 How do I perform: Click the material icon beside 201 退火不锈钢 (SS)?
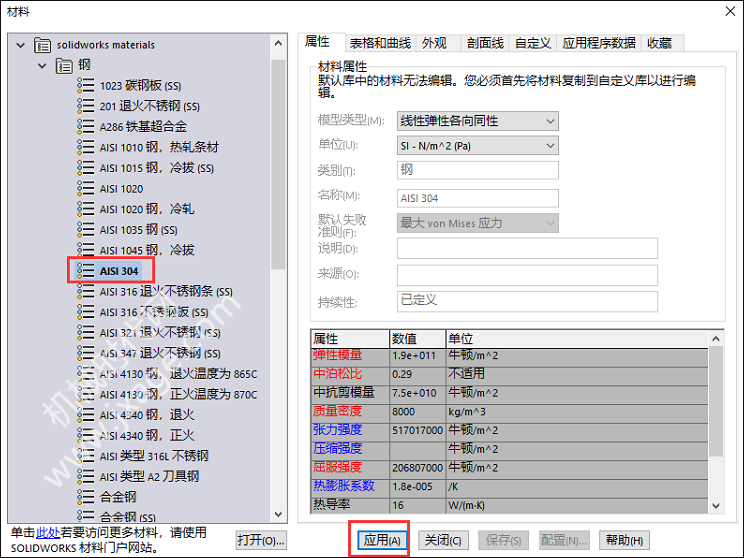(85, 106)
